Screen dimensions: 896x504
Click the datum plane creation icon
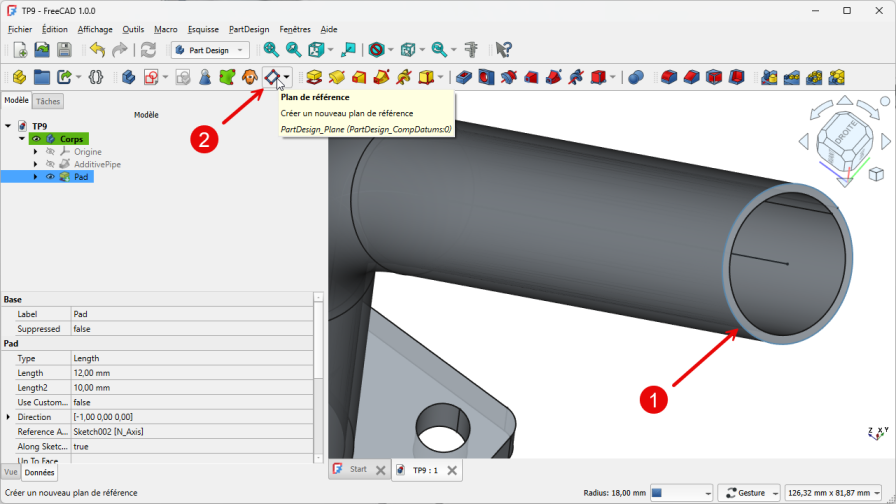pos(272,77)
